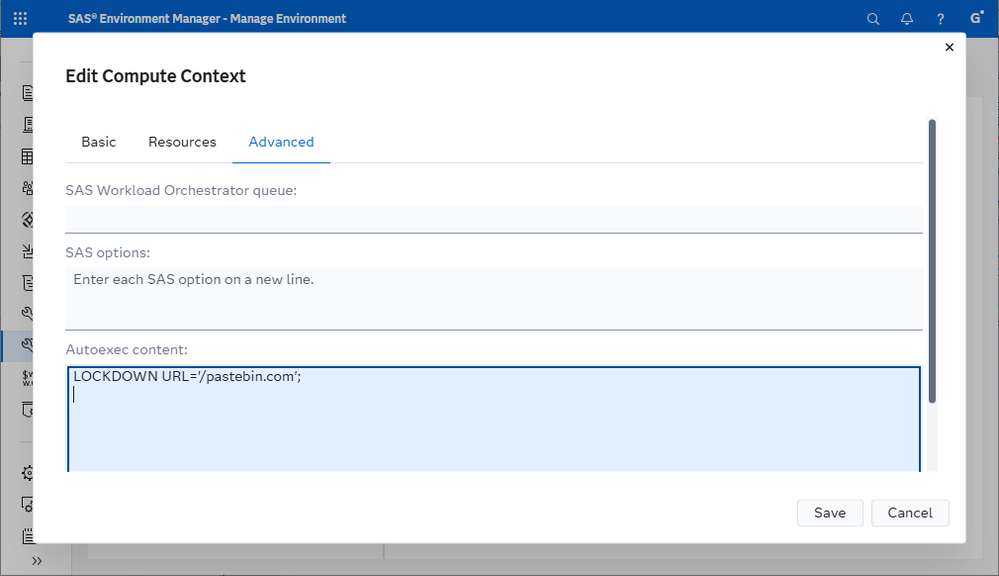Open the applications grid menu

point(20,18)
